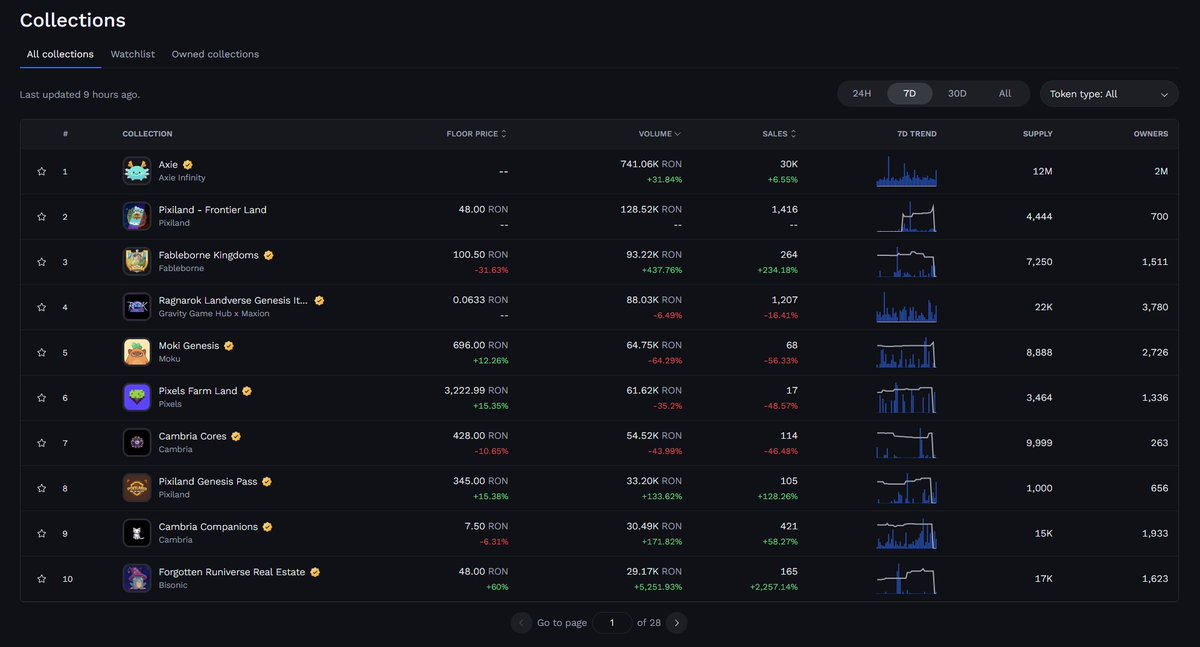Screen dimensions: 1200x647
Task: Click verified badge next to Cambria Cores
Action: click(x=236, y=436)
